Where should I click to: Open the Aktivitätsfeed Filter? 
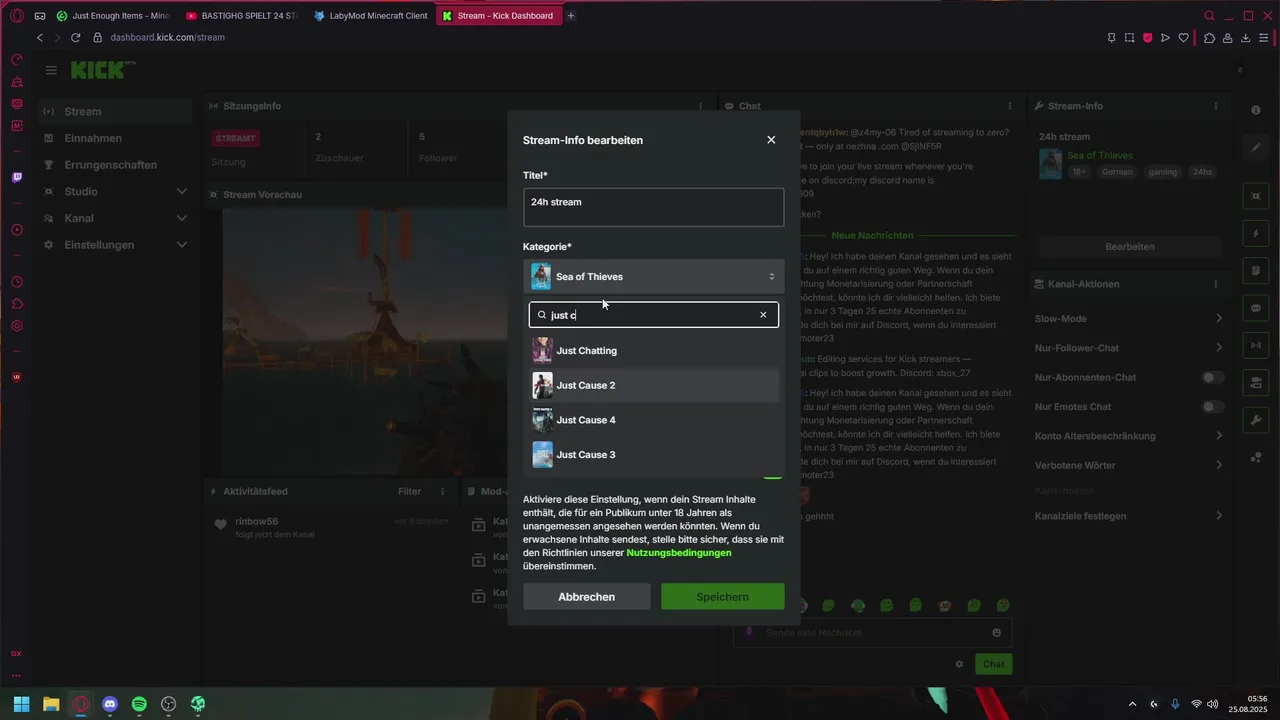point(409,492)
